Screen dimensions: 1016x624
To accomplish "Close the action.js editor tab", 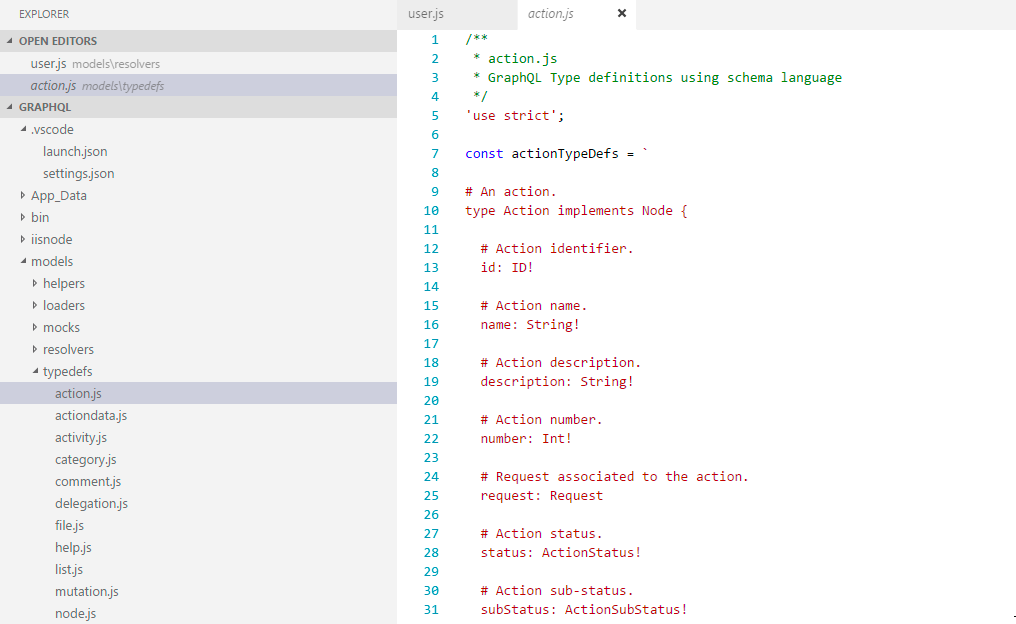I will tap(621, 15).
